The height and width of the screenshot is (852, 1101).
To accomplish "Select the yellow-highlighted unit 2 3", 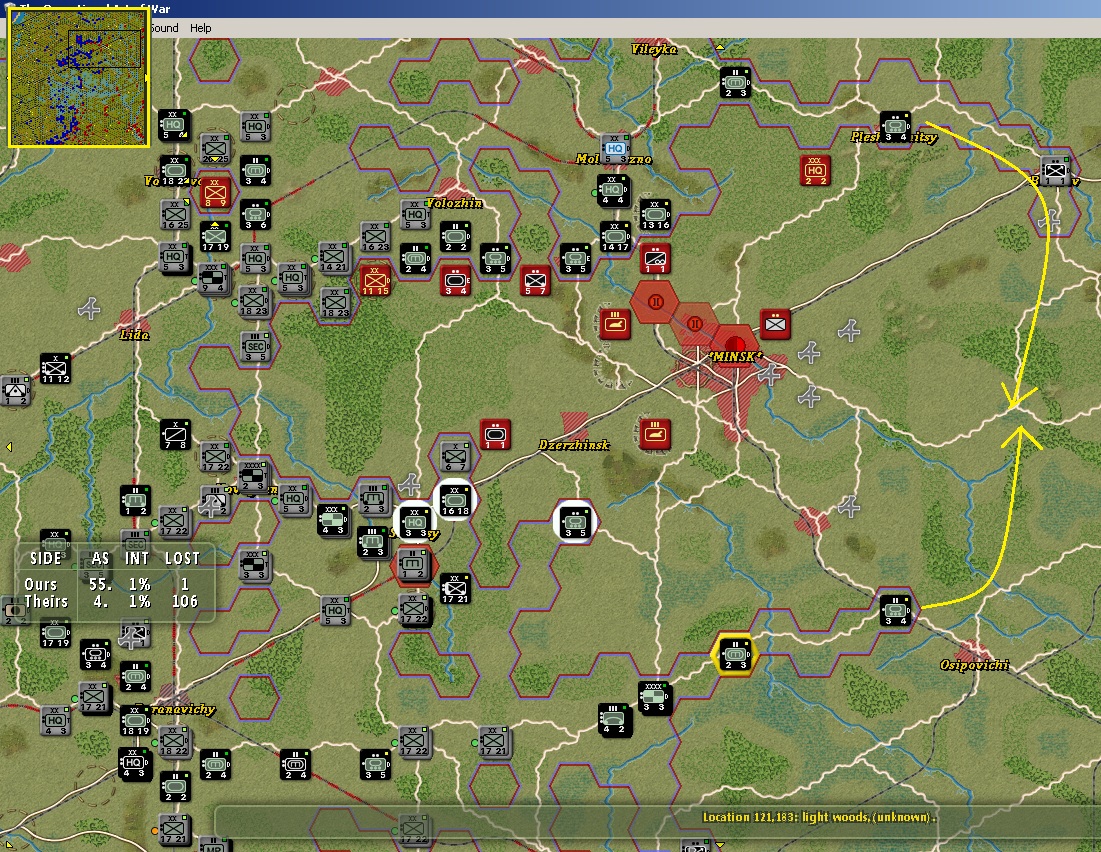I will click(x=734, y=655).
